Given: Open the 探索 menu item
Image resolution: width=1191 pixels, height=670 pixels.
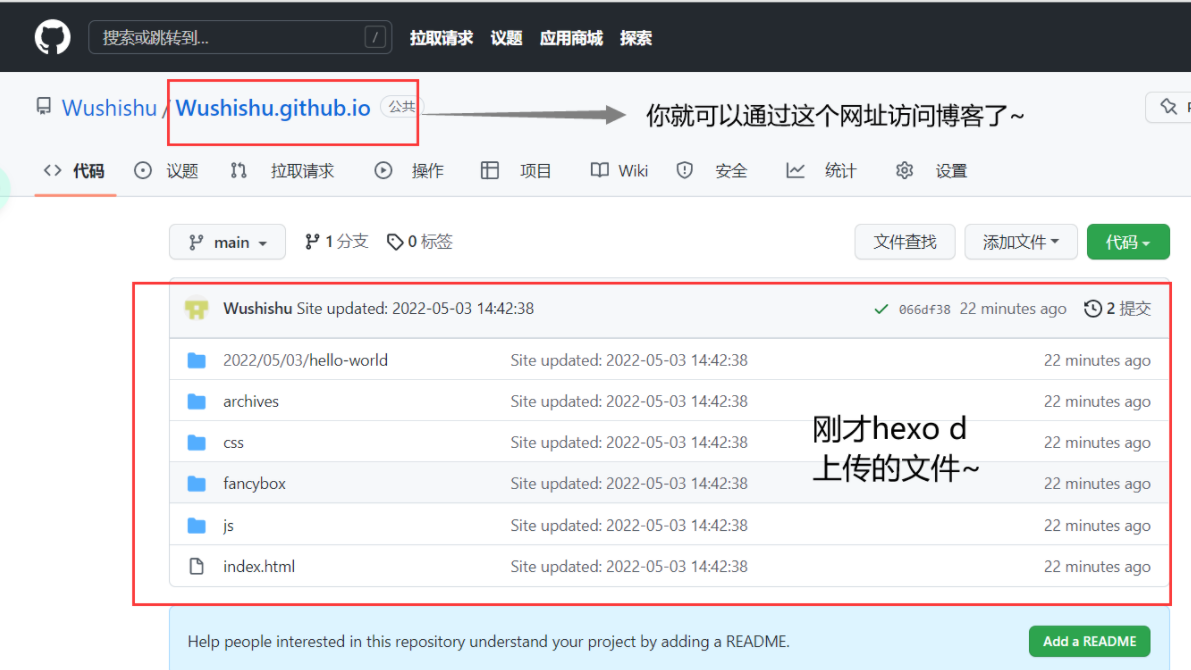Looking at the screenshot, I should tap(636, 38).
